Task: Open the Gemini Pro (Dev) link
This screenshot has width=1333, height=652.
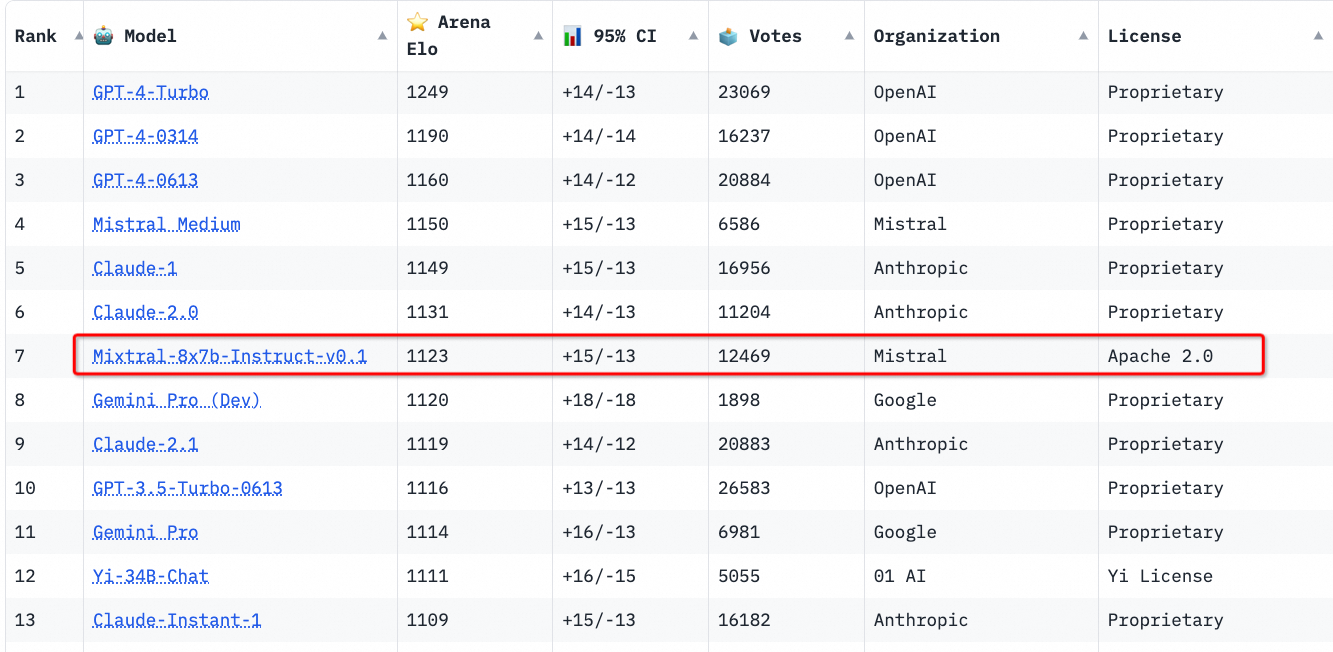Action: (x=177, y=400)
